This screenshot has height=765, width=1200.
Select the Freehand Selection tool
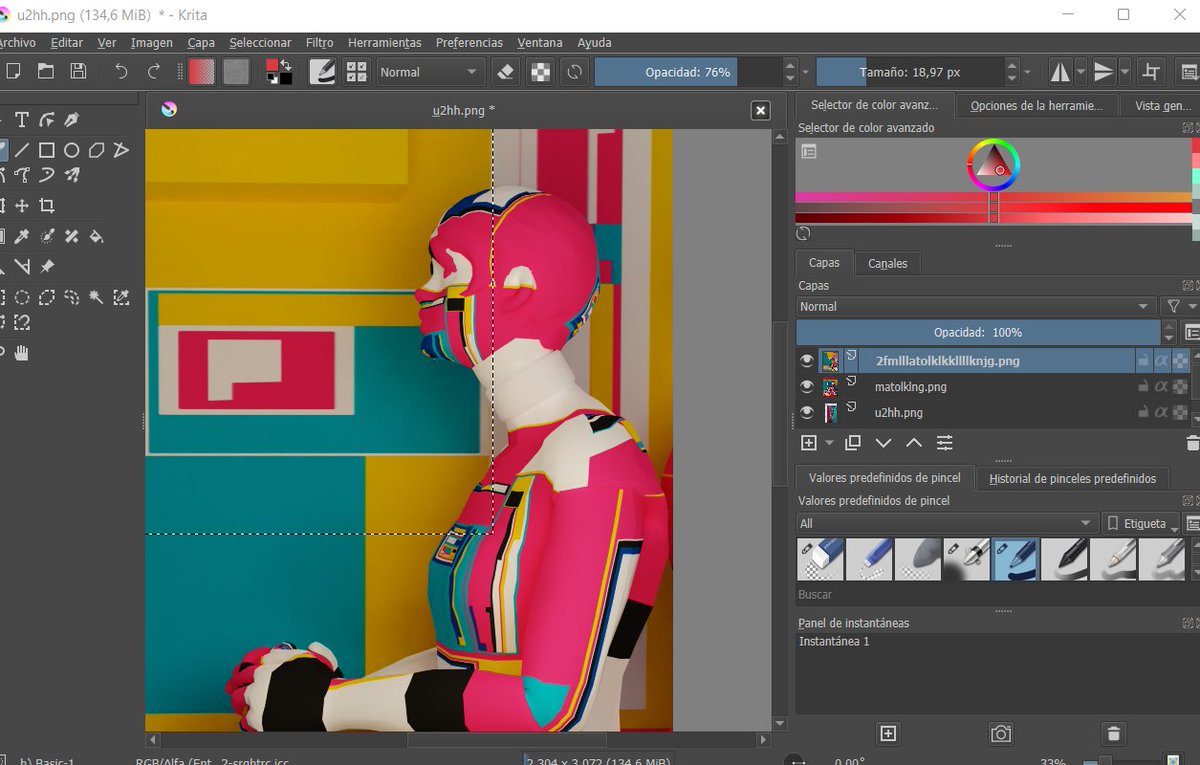pos(71,297)
